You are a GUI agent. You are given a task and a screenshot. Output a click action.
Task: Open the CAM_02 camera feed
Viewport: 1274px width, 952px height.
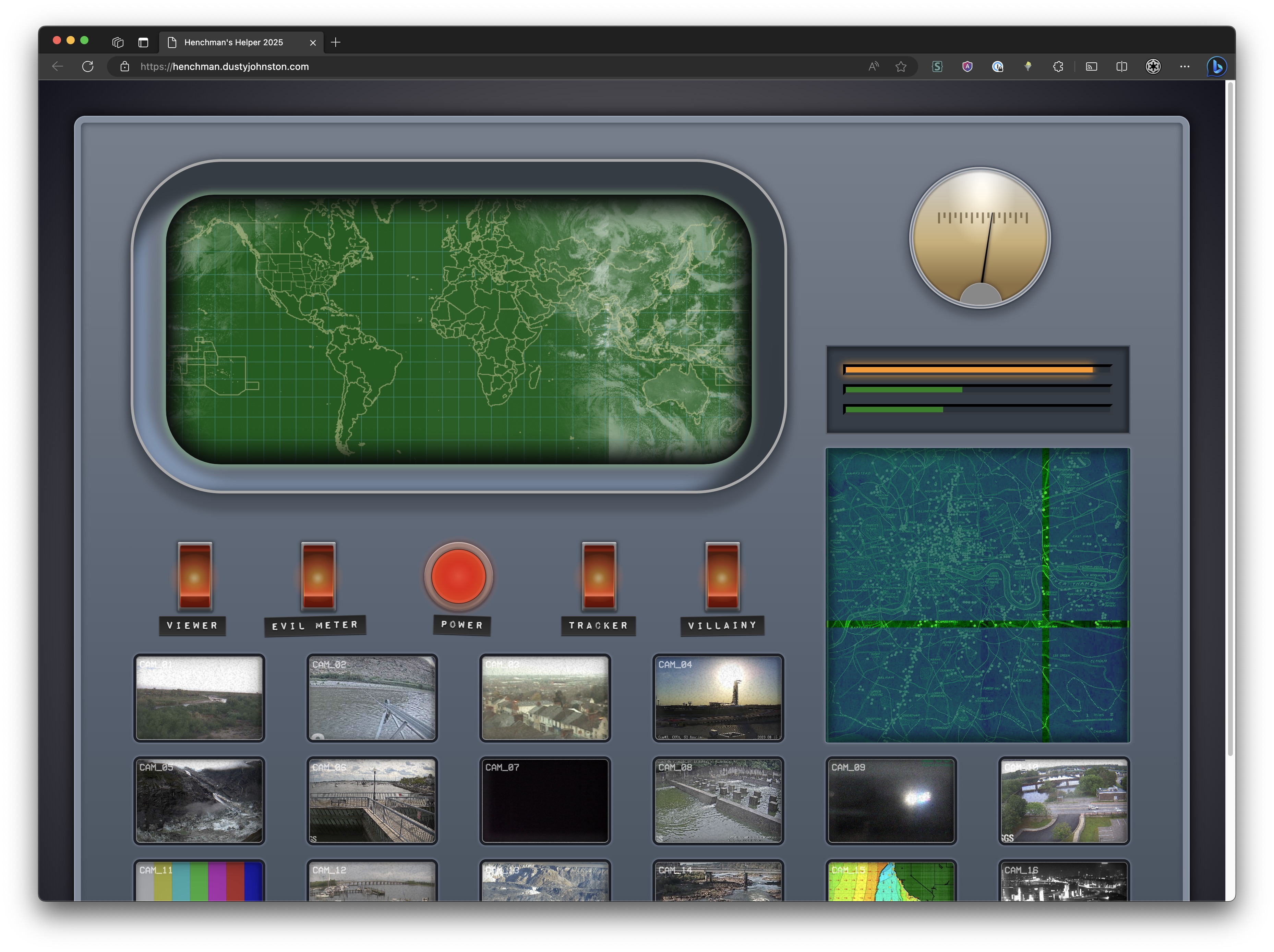[x=372, y=698]
